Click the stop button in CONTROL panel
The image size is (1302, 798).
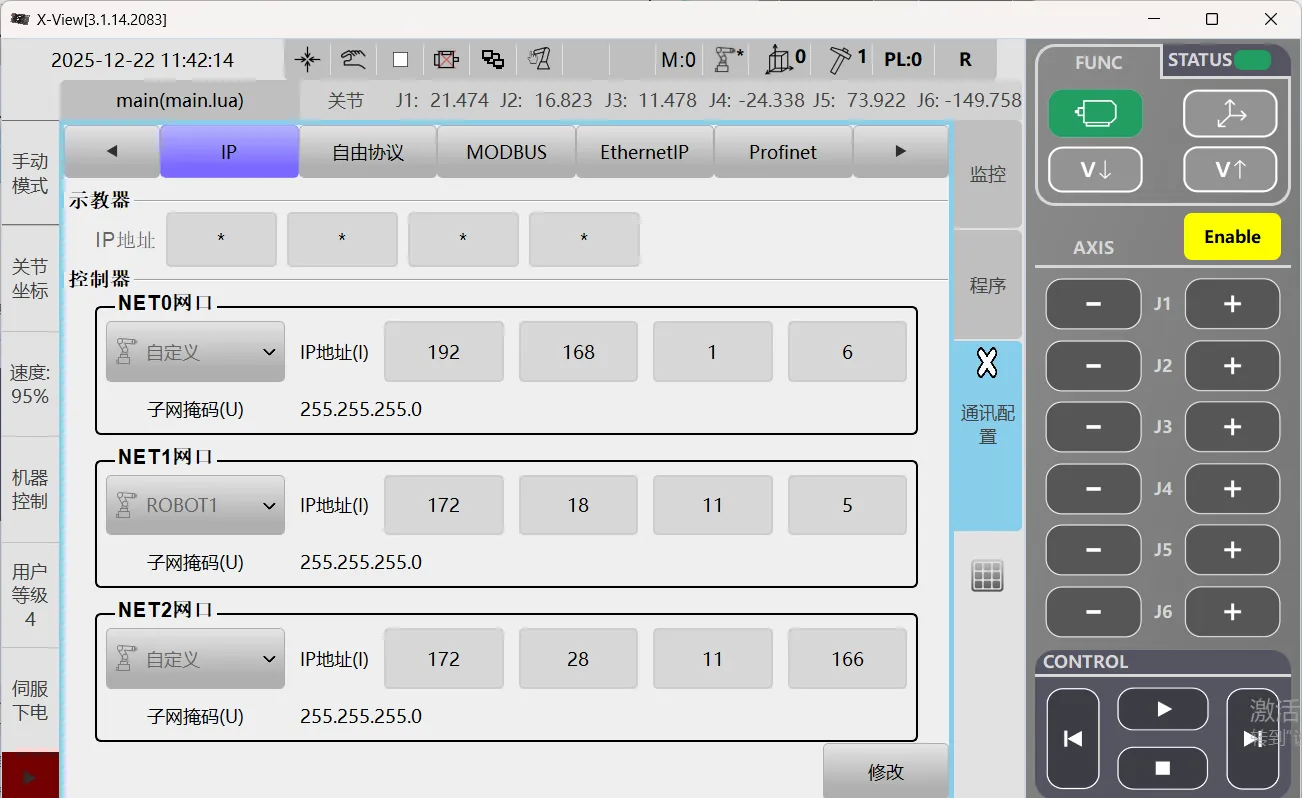1163,768
